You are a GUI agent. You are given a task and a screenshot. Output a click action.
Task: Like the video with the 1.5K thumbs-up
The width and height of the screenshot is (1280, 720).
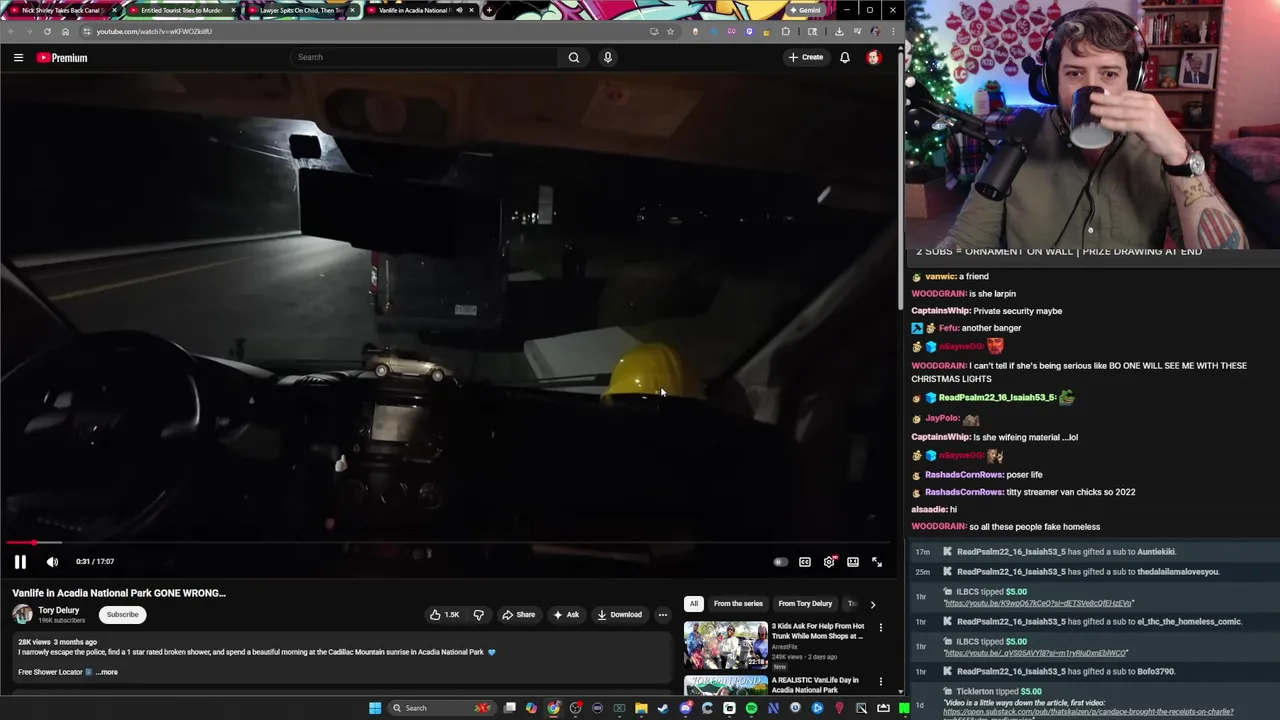pyautogui.click(x=444, y=615)
